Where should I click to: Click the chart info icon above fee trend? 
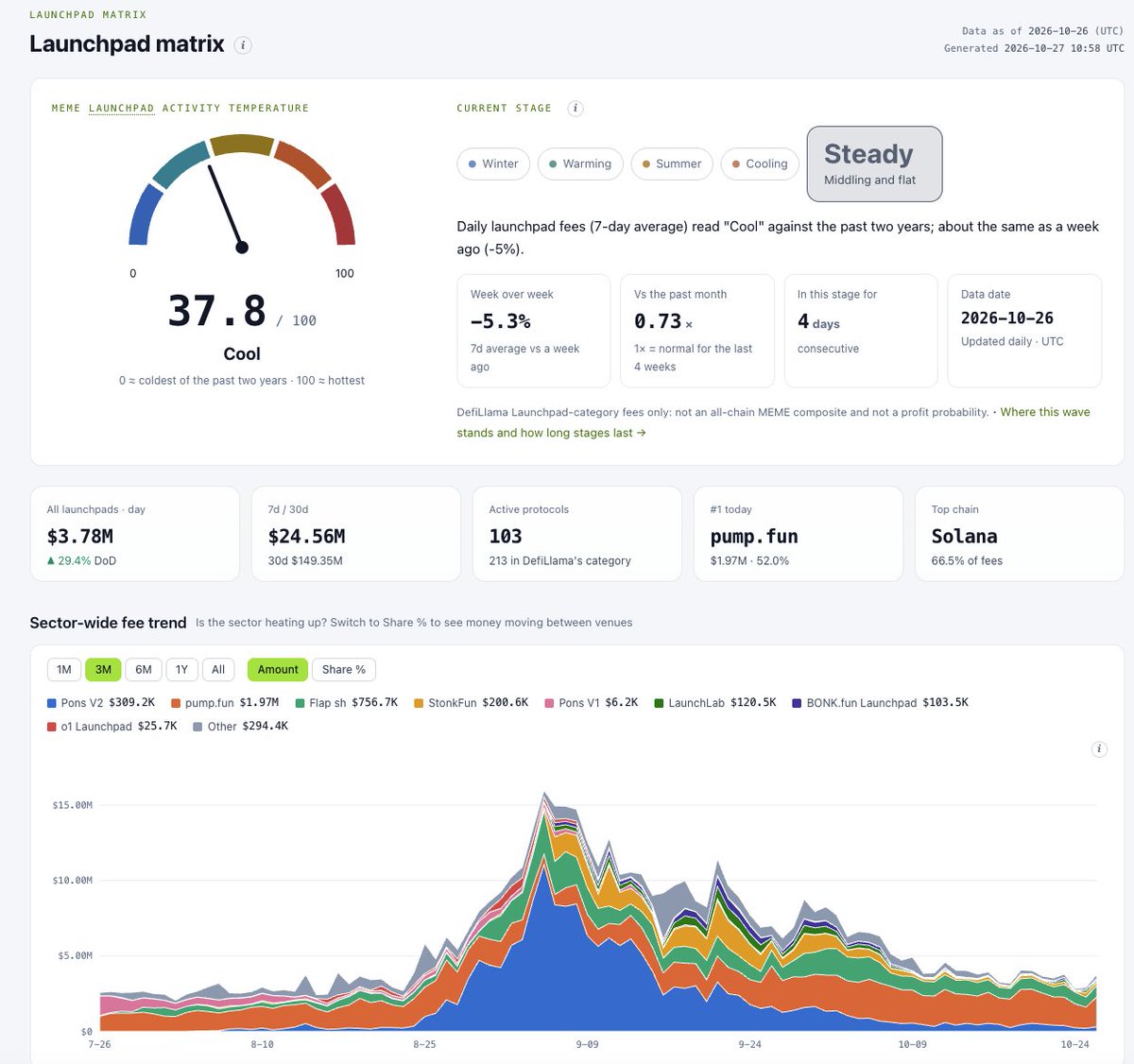click(x=1099, y=749)
